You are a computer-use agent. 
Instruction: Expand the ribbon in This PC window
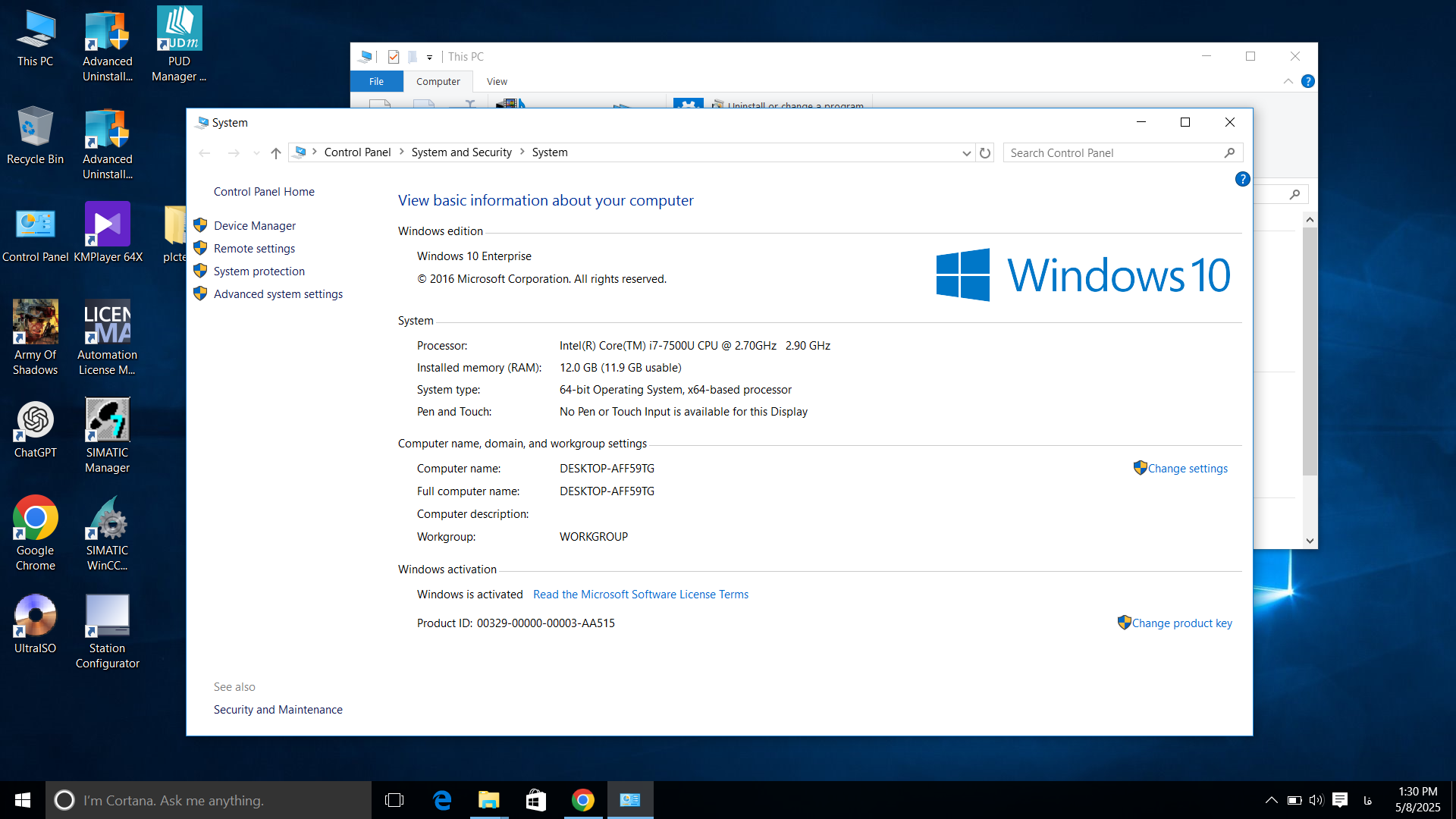1288,81
